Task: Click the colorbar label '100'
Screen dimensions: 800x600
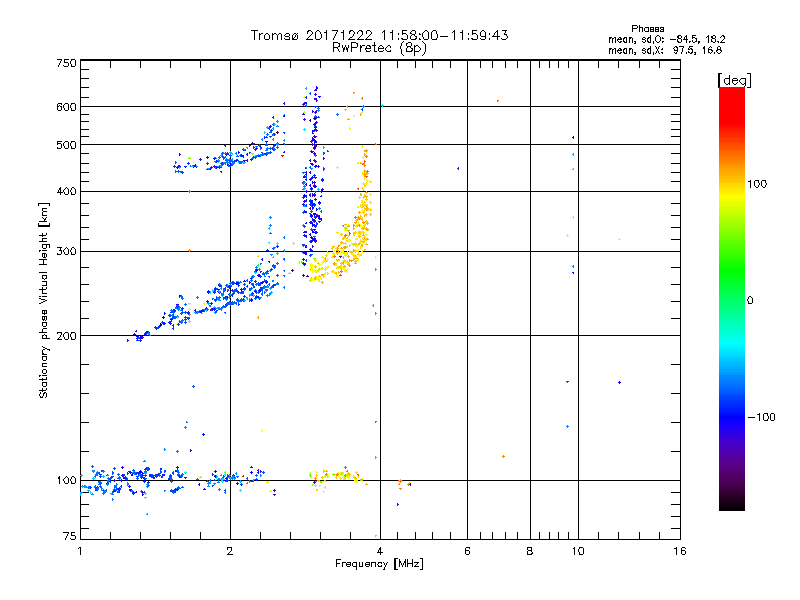Action: click(x=757, y=184)
